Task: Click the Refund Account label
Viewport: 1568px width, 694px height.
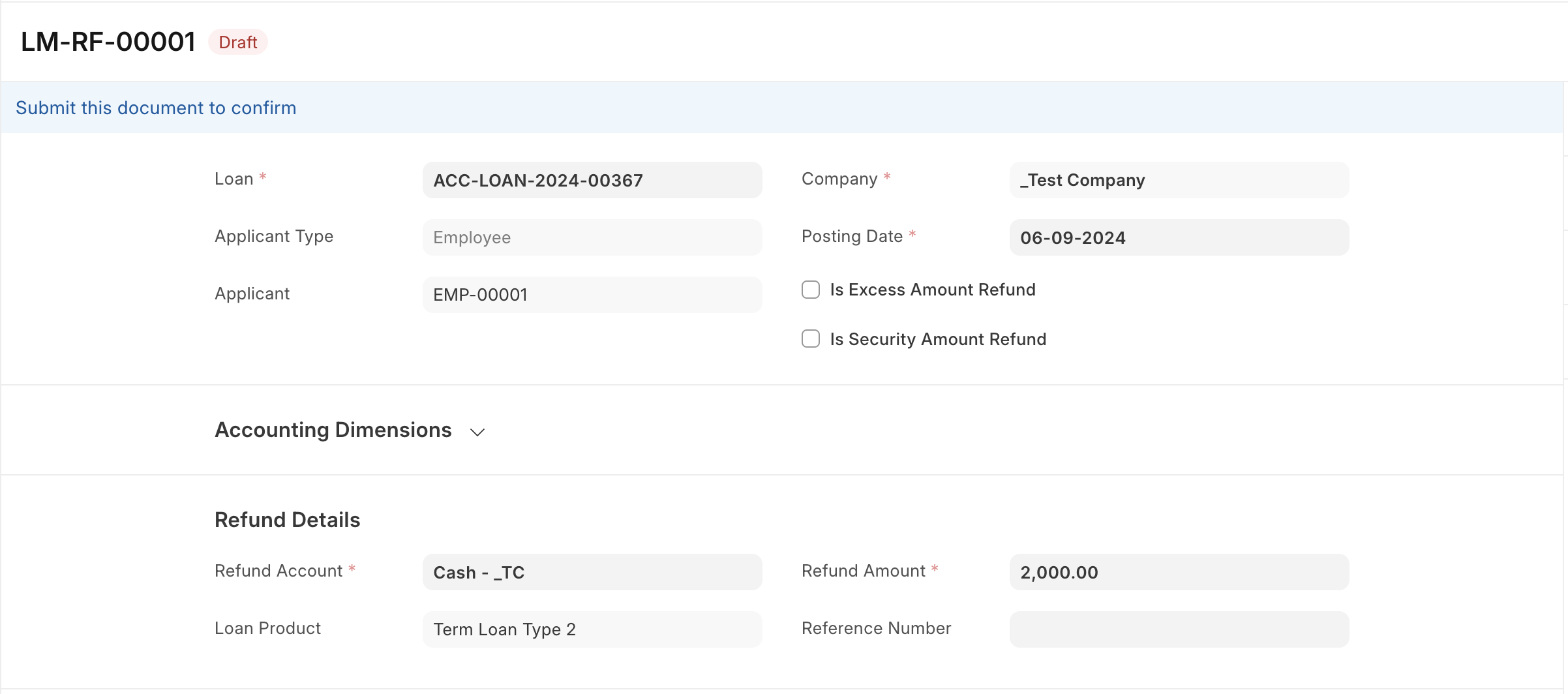Action: pos(279,571)
